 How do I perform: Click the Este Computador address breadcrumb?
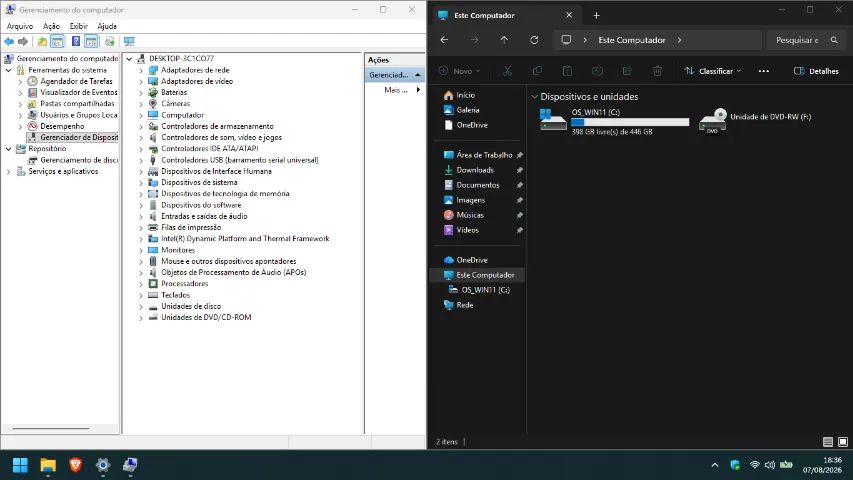632,40
